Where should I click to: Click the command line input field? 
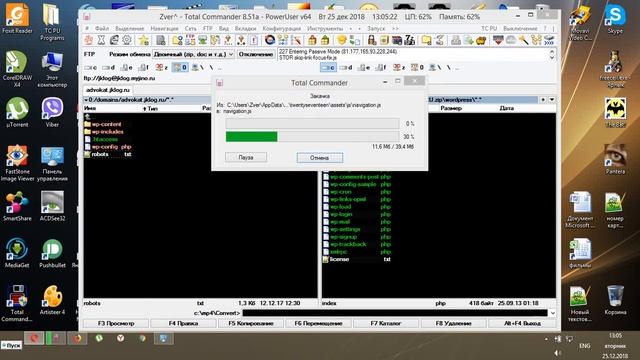click(x=395, y=313)
